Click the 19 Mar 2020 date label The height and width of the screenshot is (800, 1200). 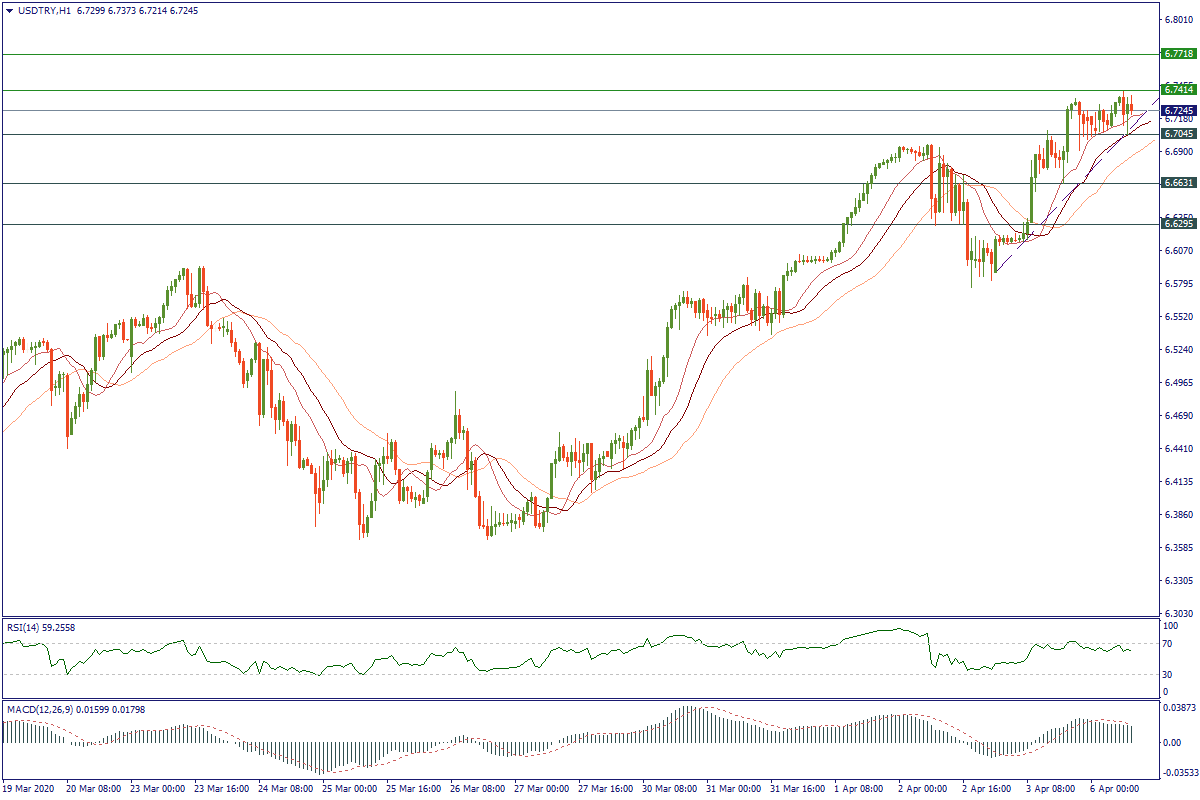click(x=32, y=788)
